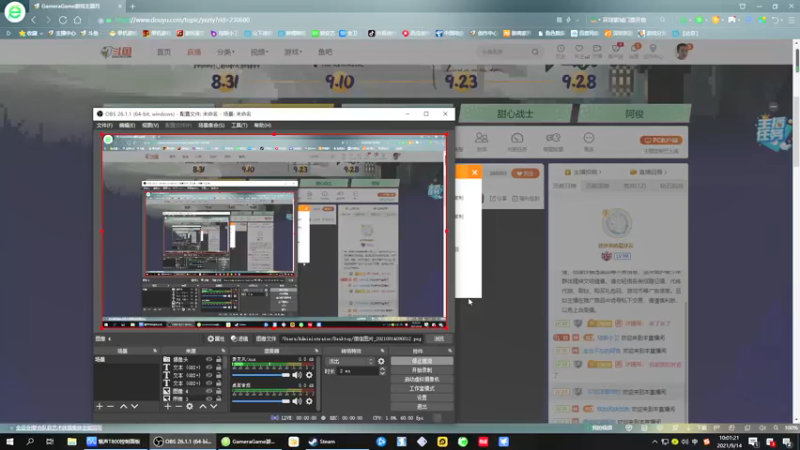Move selected source down in Sources panel
The width and height of the screenshot is (800, 450).
pyautogui.click(x=214, y=406)
